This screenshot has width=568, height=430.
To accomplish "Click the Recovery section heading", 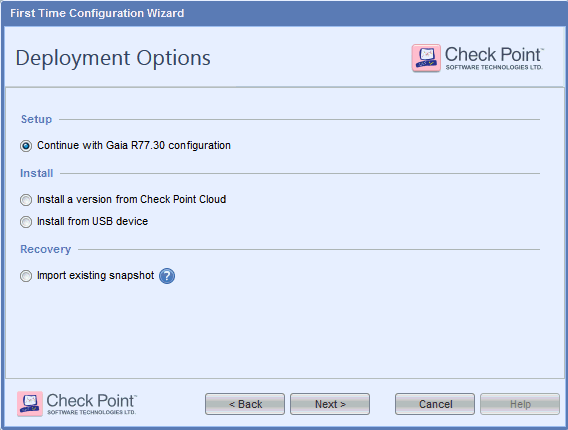I will coord(46,249).
